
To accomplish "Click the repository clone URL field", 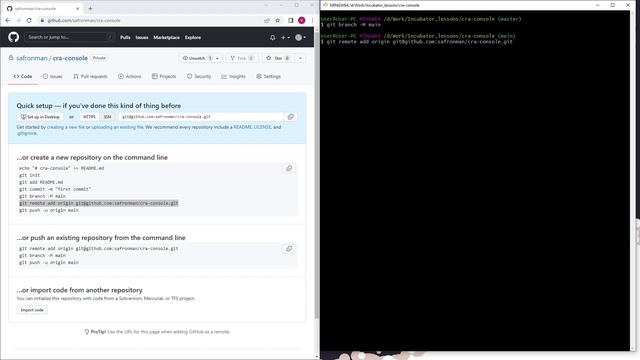I will click(x=201, y=117).
